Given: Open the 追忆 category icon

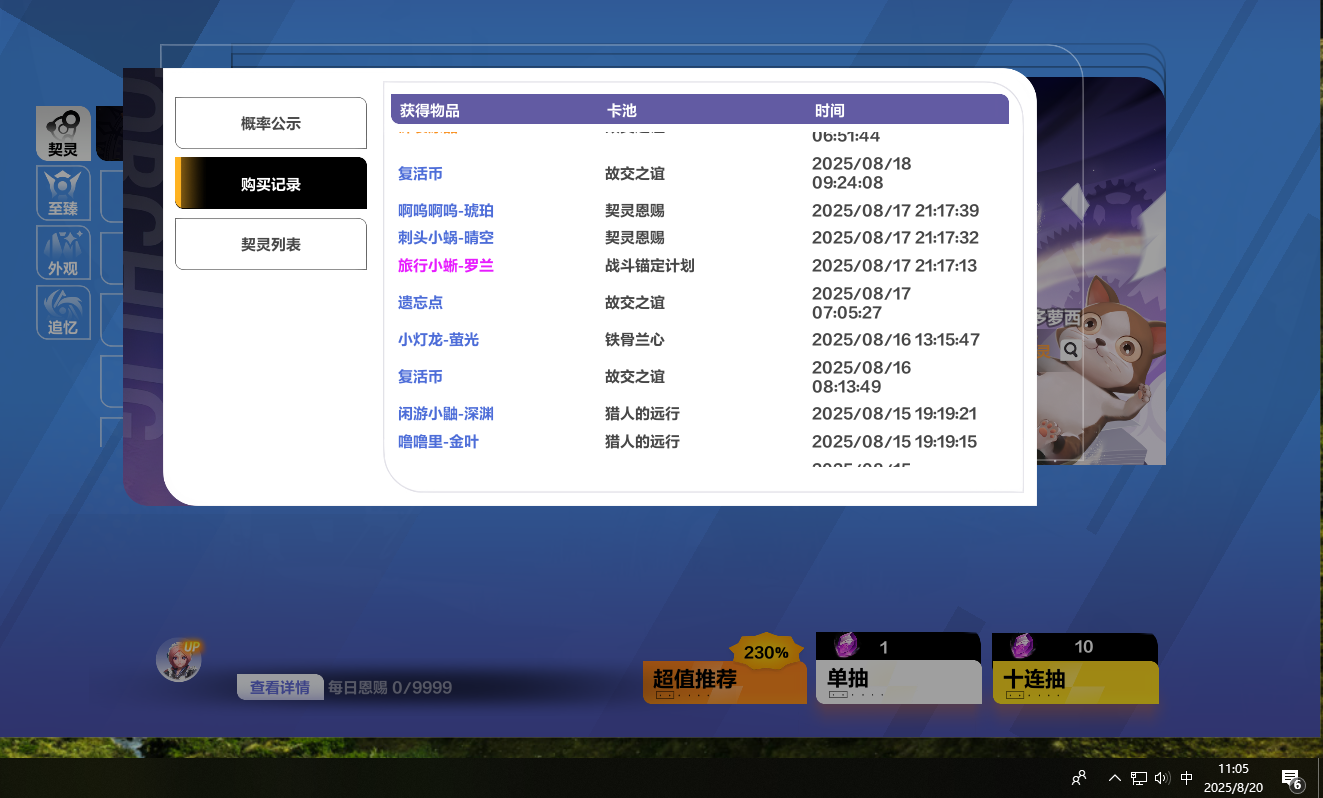Looking at the screenshot, I should point(63,313).
